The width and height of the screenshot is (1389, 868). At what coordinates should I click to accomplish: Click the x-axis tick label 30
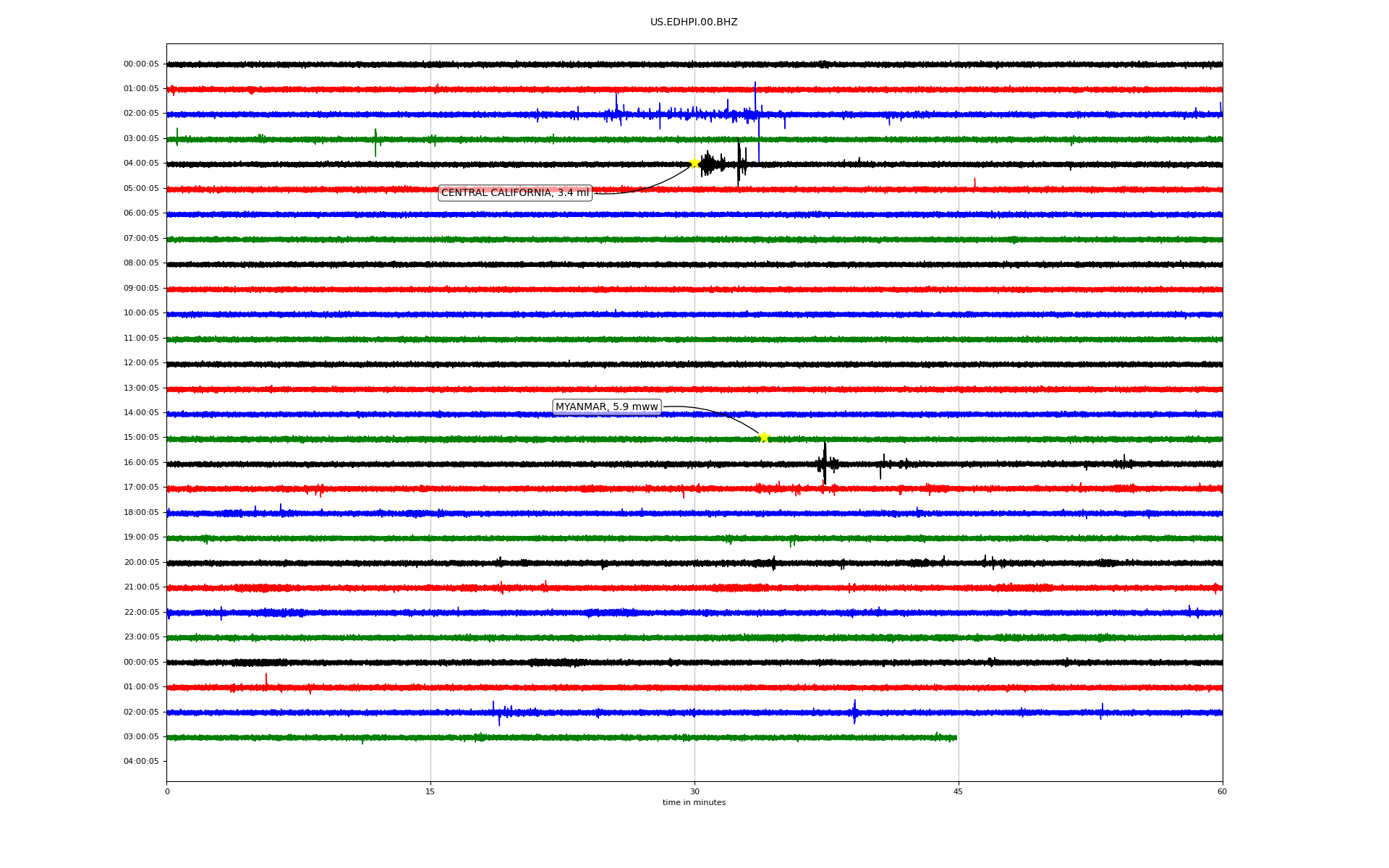[694, 791]
